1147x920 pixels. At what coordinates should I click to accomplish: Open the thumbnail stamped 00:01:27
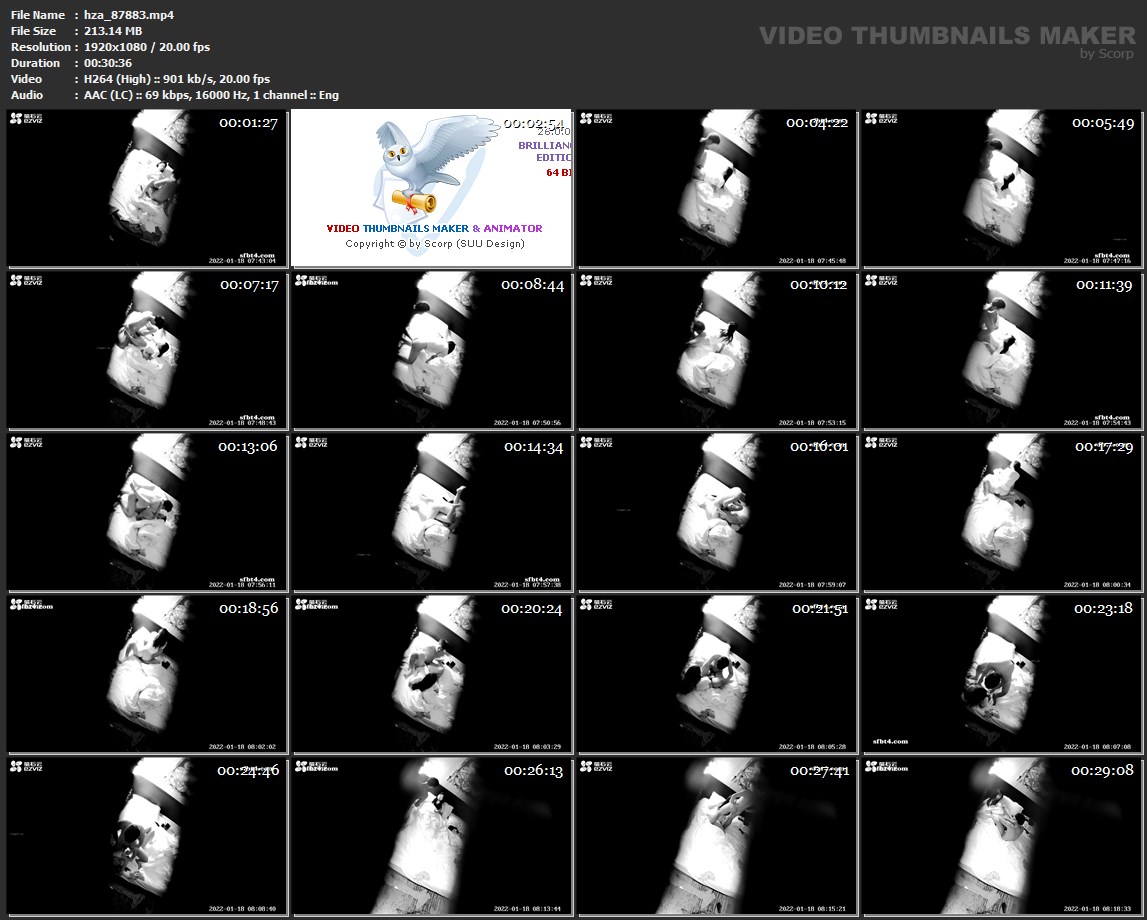(x=147, y=188)
